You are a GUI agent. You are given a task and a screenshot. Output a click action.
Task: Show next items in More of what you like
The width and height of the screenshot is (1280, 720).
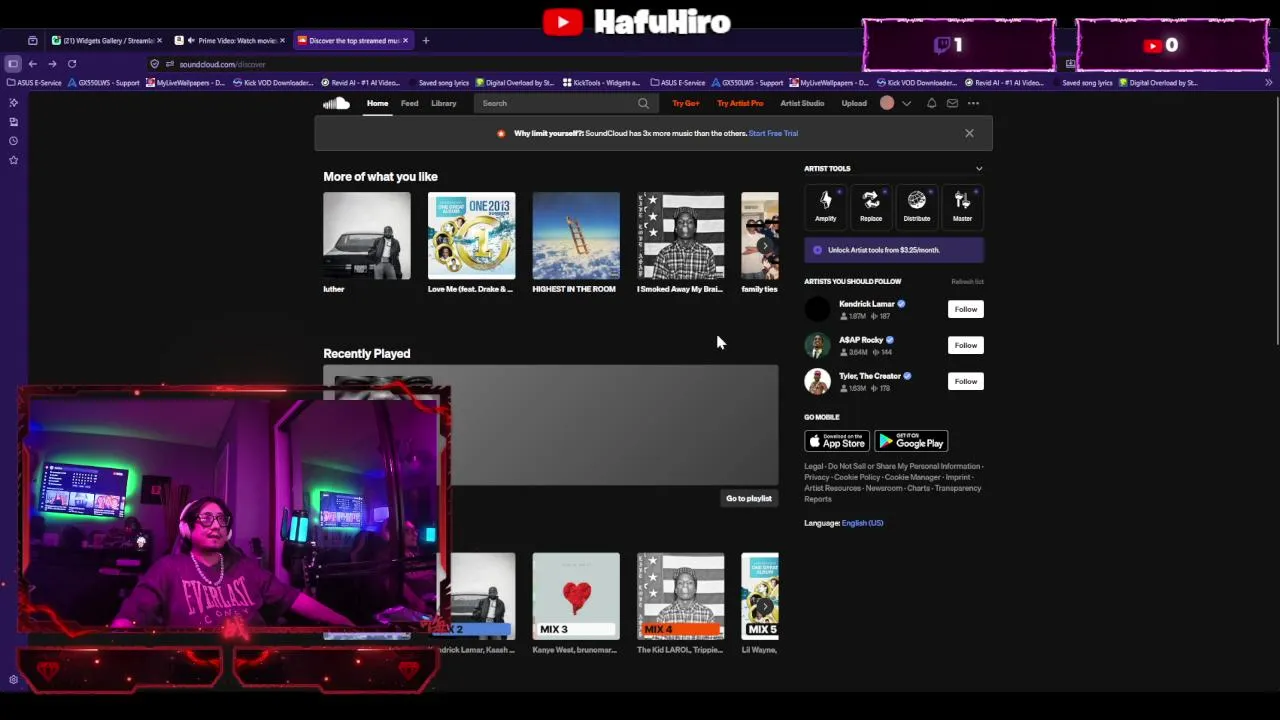click(765, 245)
